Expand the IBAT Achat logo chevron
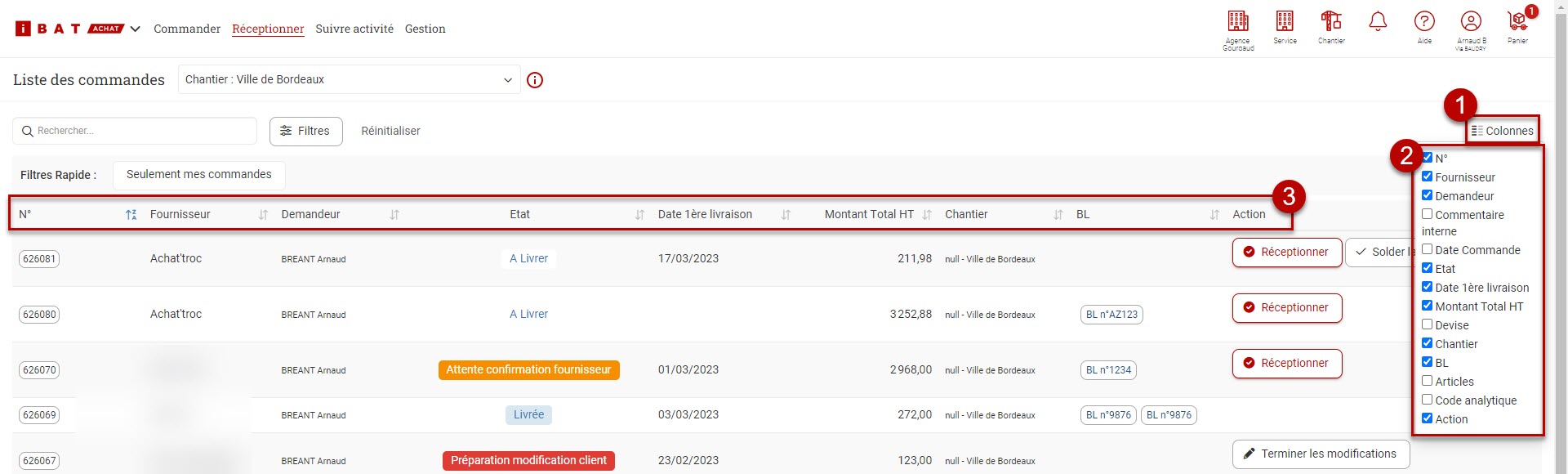 pos(136,29)
